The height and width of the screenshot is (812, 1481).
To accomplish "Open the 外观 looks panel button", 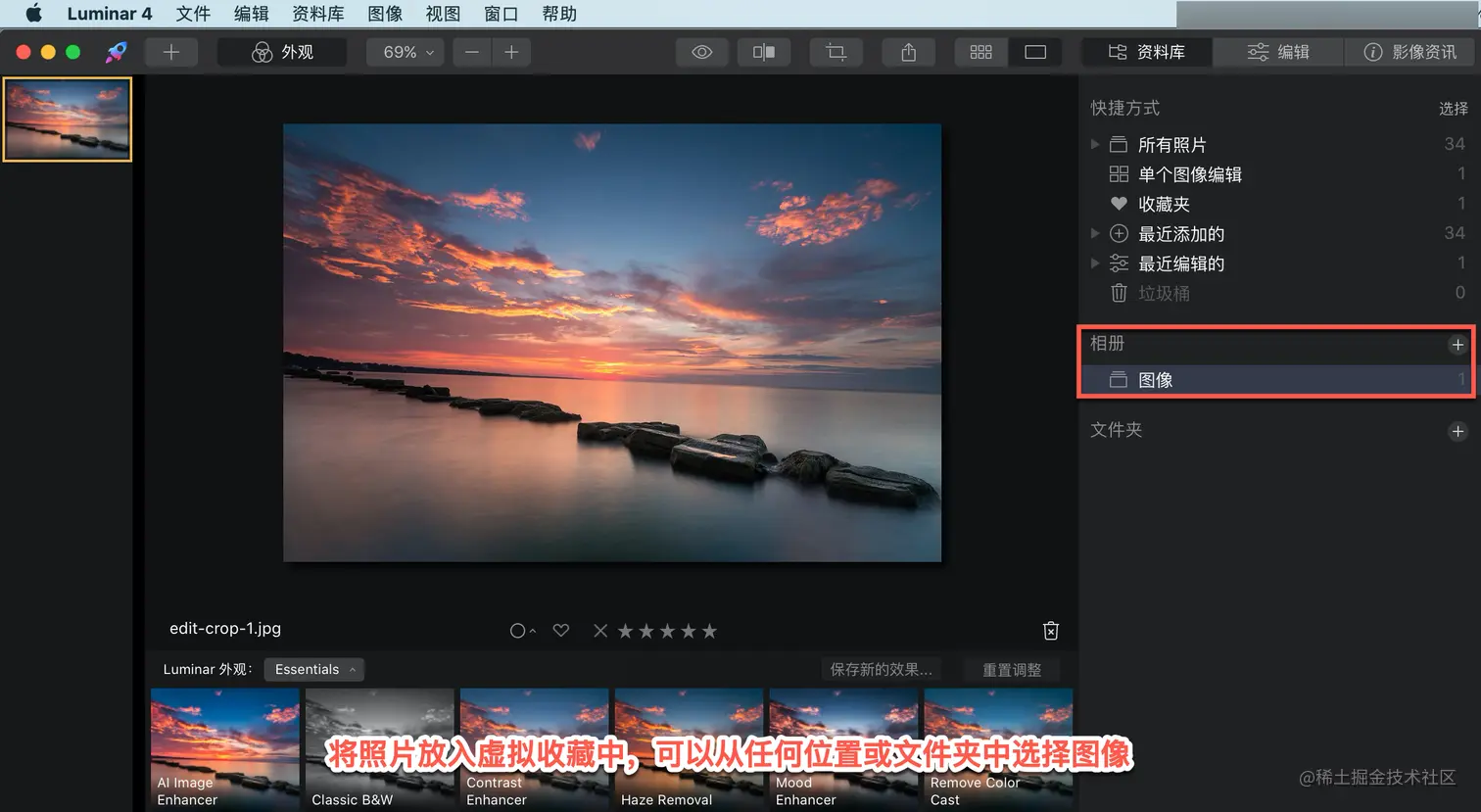I will (x=282, y=52).
